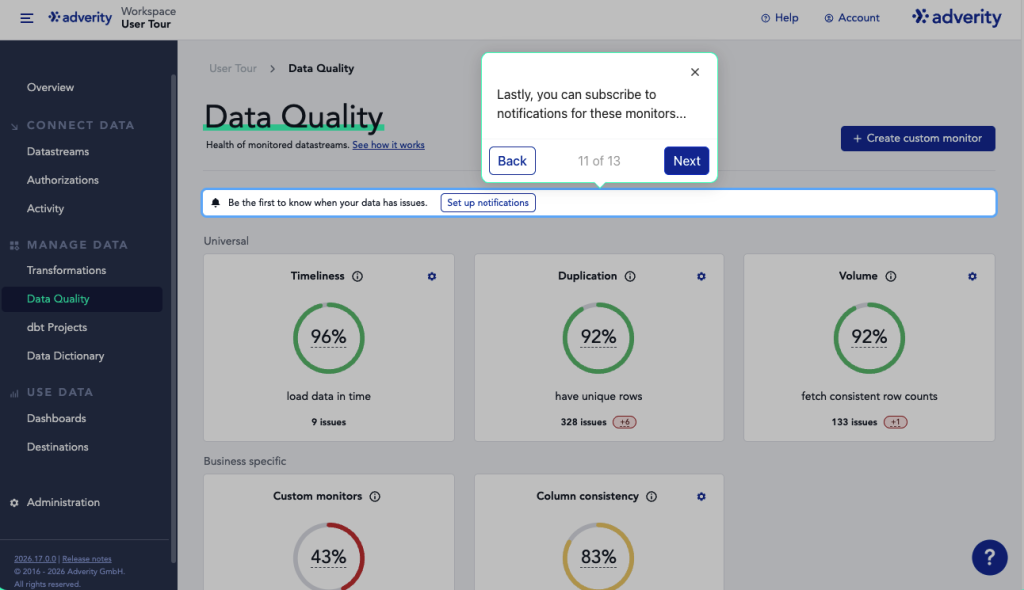Click the +1 badge under Volume
Image resolution: width=1024 pixels, height=590 pixels.
coord(895,423)
